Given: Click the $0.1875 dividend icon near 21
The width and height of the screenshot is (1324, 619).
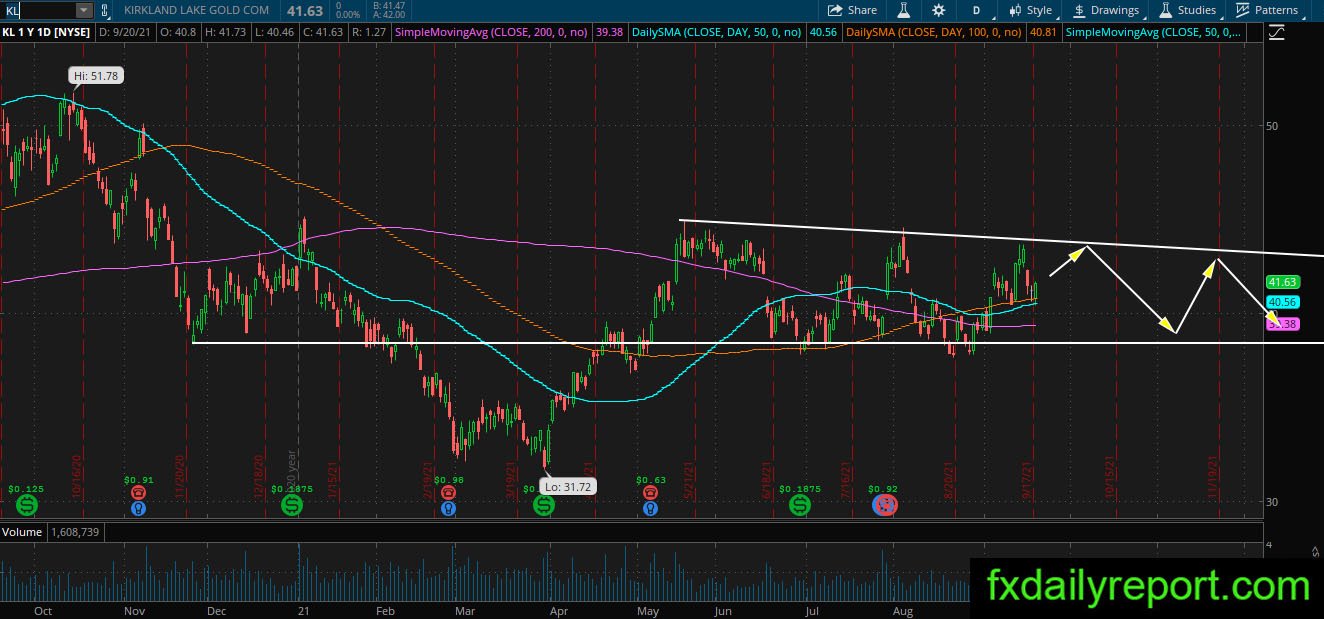Looking at the screenshot, I should point(291,506).
